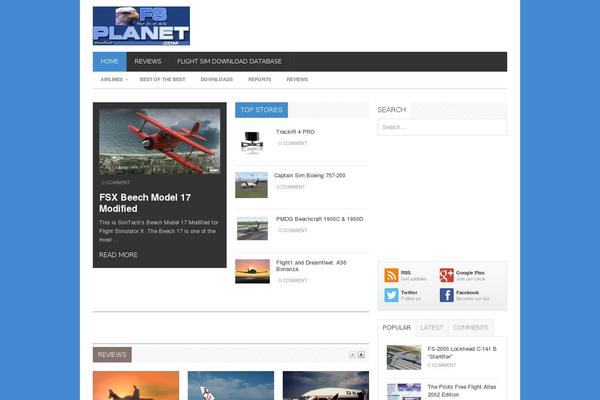The image size is (600, 400).
Task: Click the Google Plus icon
Action: pyautogui.click(x=447, y=275)
